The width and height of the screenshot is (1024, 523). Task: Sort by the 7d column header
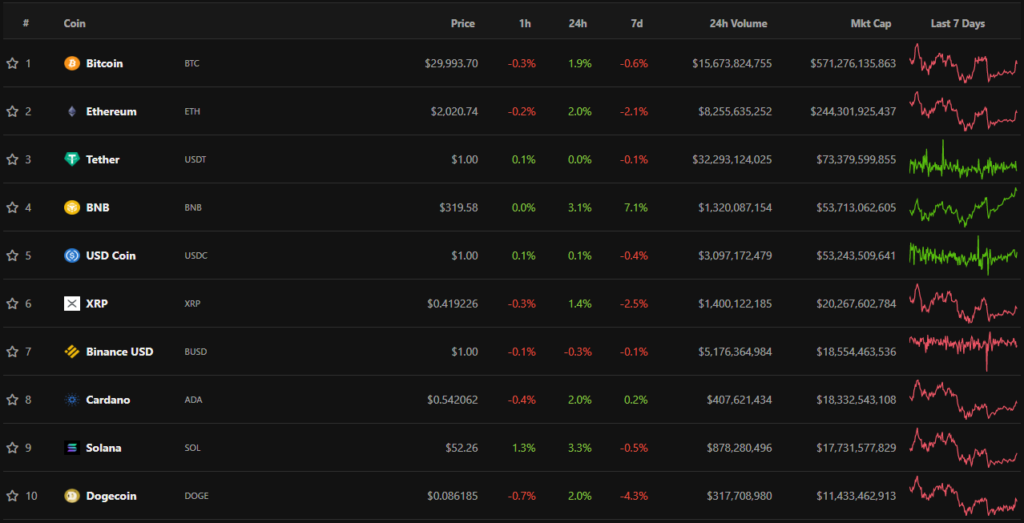(637, 24)
